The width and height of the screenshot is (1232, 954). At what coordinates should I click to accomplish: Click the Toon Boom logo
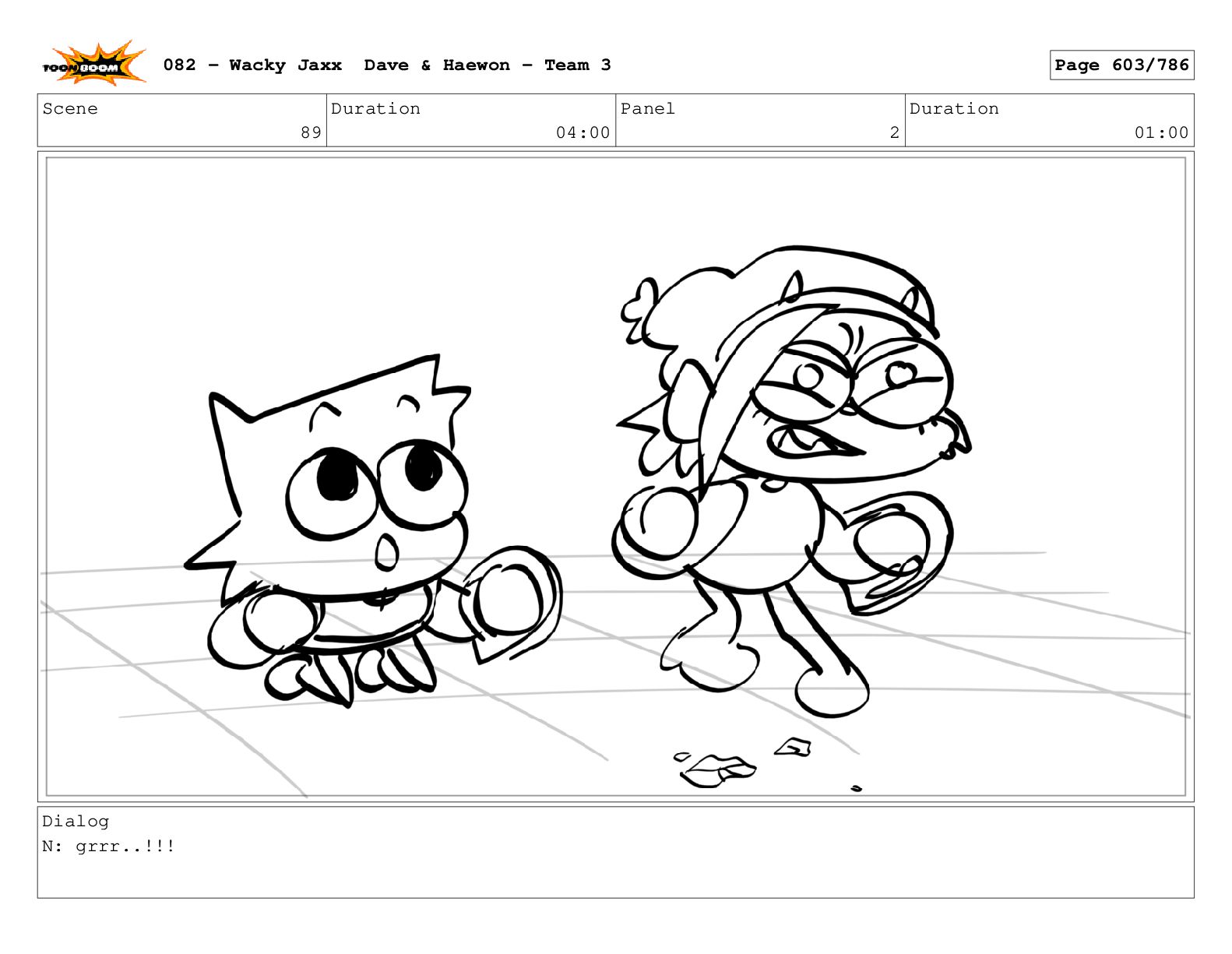(x=94, y=64)
